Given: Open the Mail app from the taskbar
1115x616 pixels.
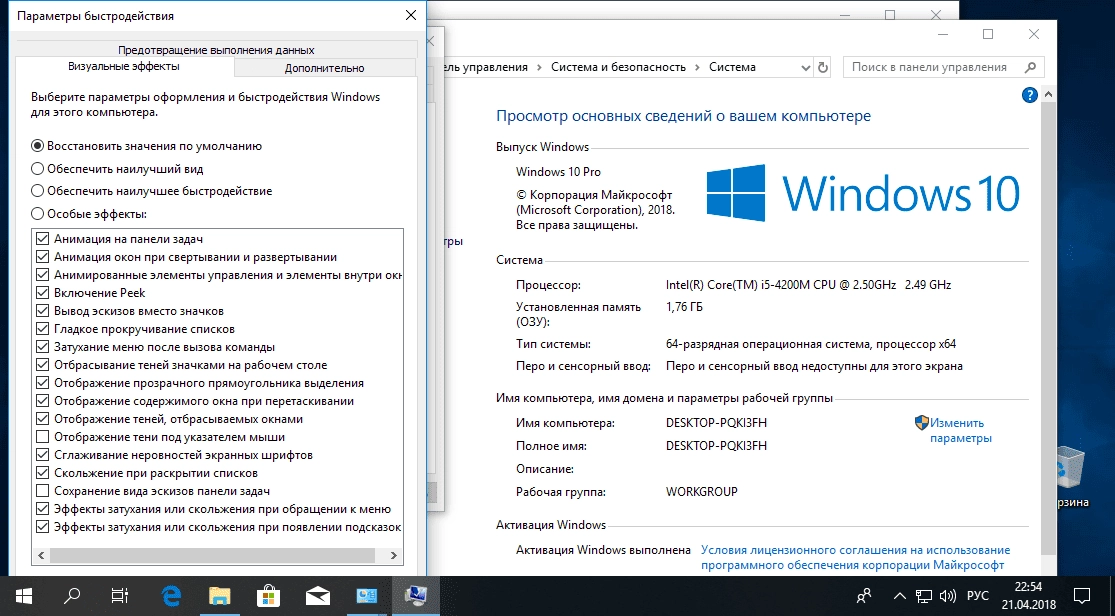Looking at the screenshot, I should point(318,595).
